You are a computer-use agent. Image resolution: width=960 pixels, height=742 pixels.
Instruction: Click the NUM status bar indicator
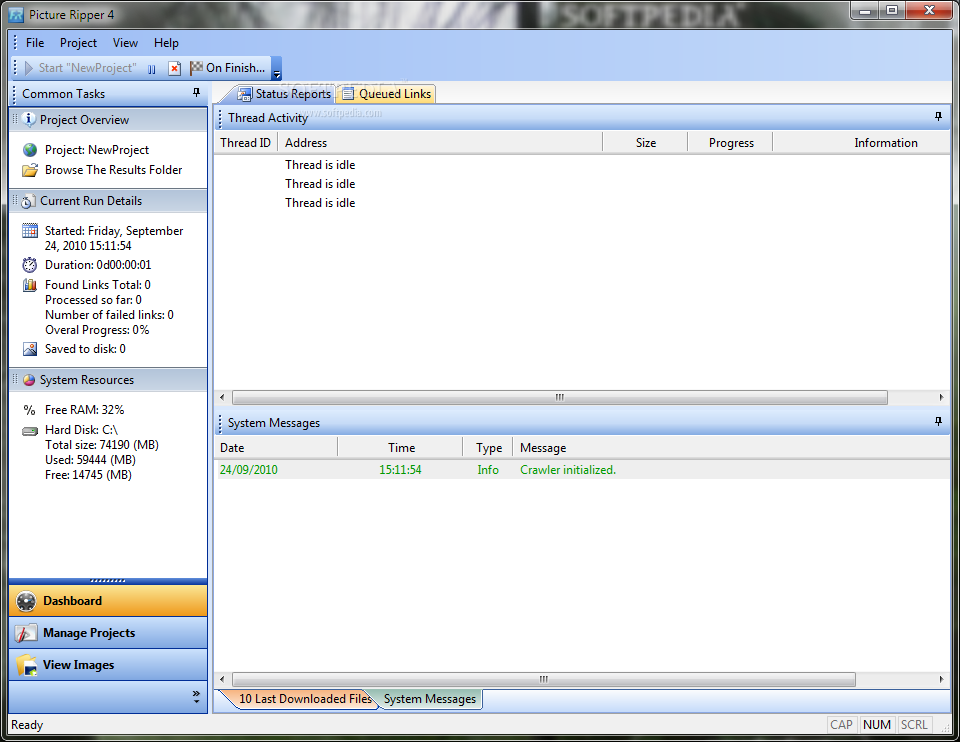pos(877,725)
